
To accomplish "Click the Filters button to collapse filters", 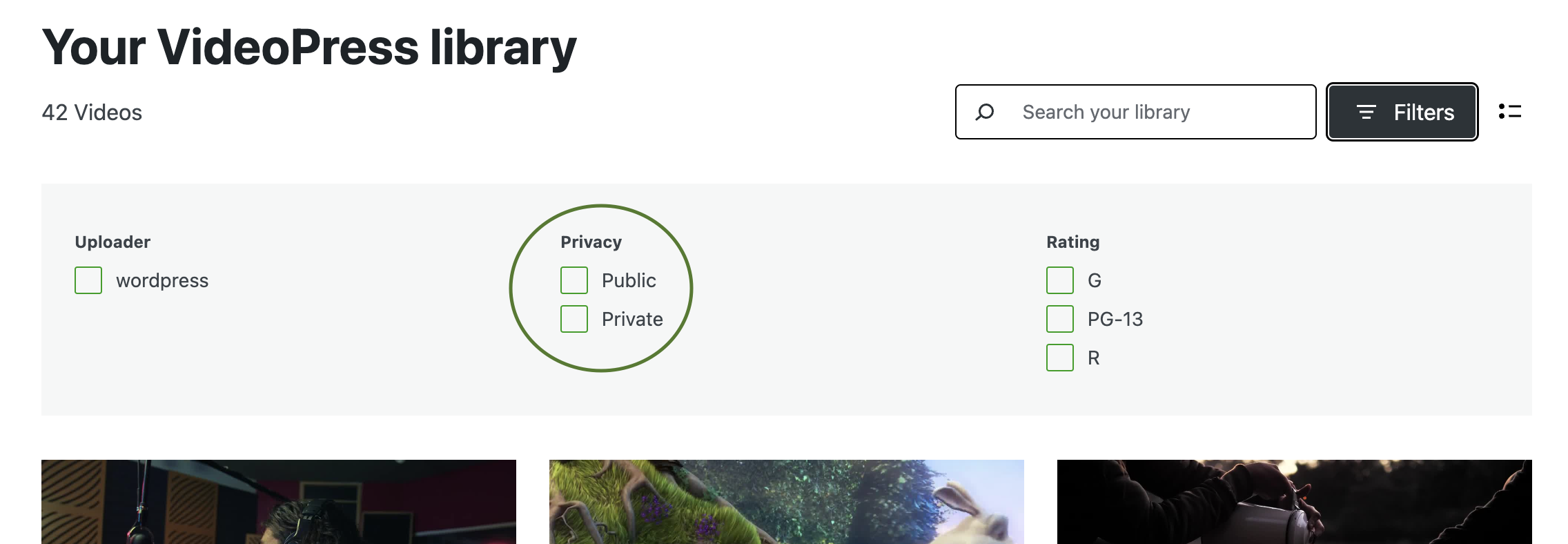I will coord(1402,111).
